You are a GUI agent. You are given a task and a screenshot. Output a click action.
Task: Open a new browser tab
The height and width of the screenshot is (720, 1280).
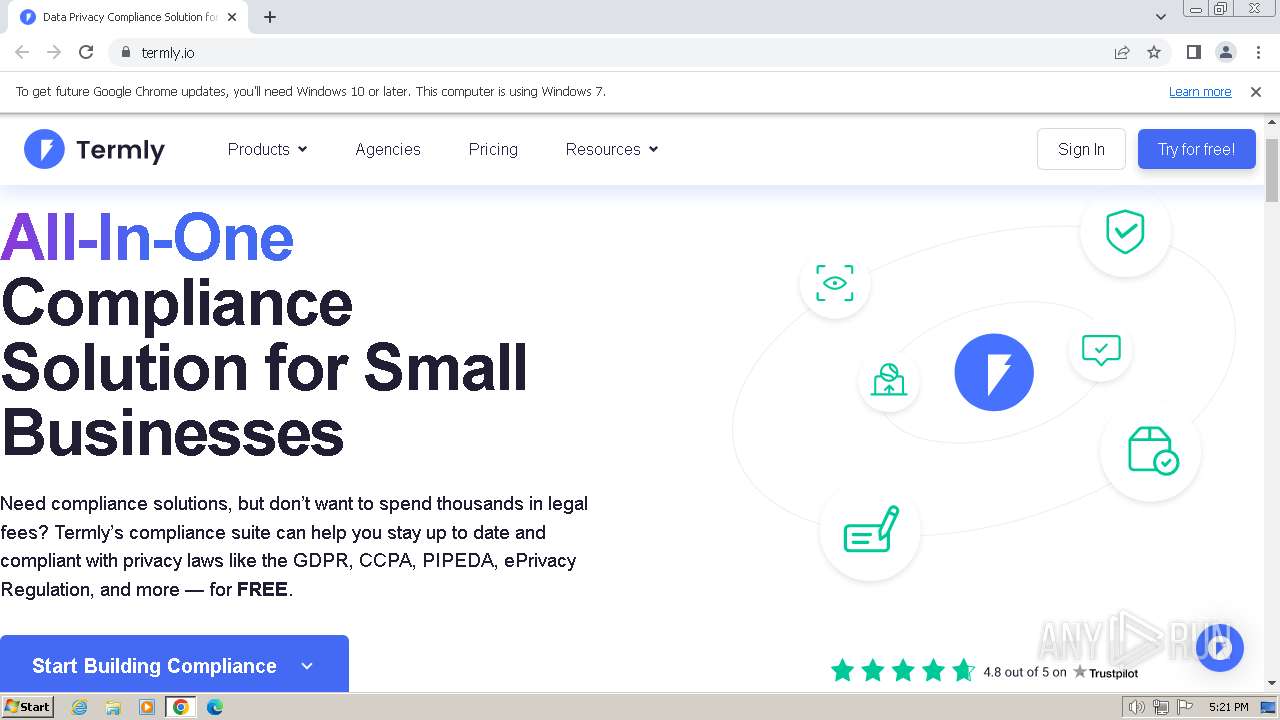(x=270, y=17)
